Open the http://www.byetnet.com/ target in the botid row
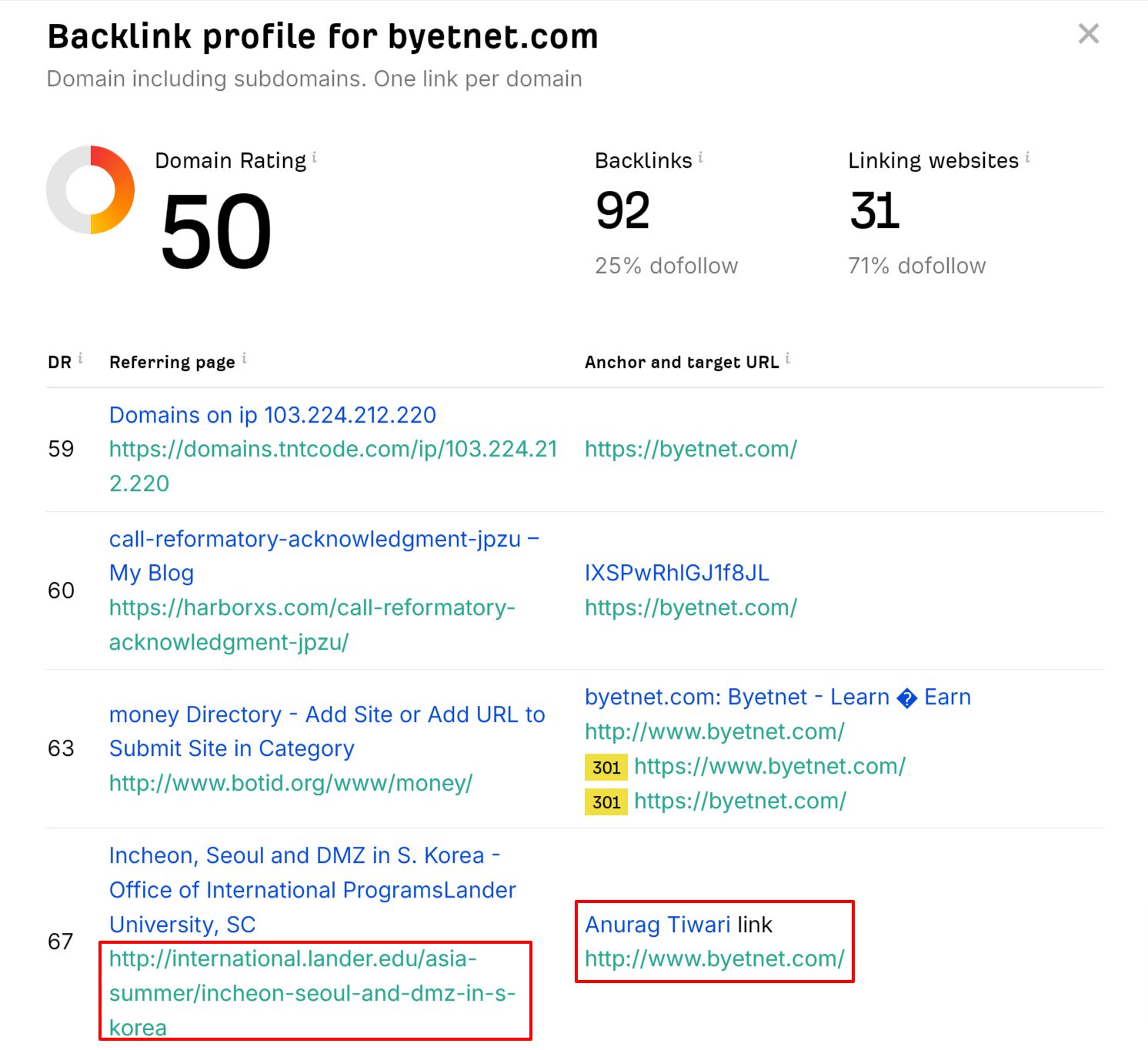Viewport: 1148px width, 1050px height. click(x=715, y=731)
